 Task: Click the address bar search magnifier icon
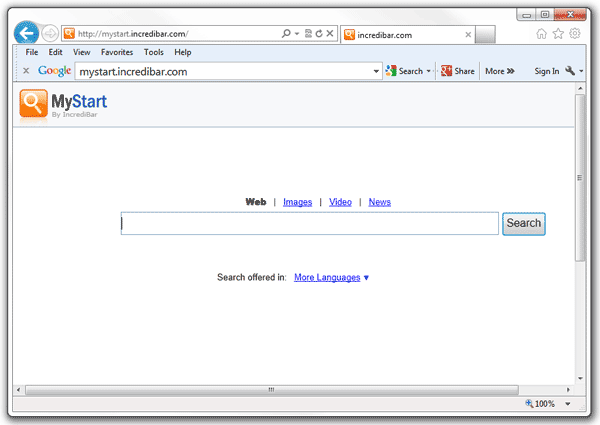(x=286, y=33)
